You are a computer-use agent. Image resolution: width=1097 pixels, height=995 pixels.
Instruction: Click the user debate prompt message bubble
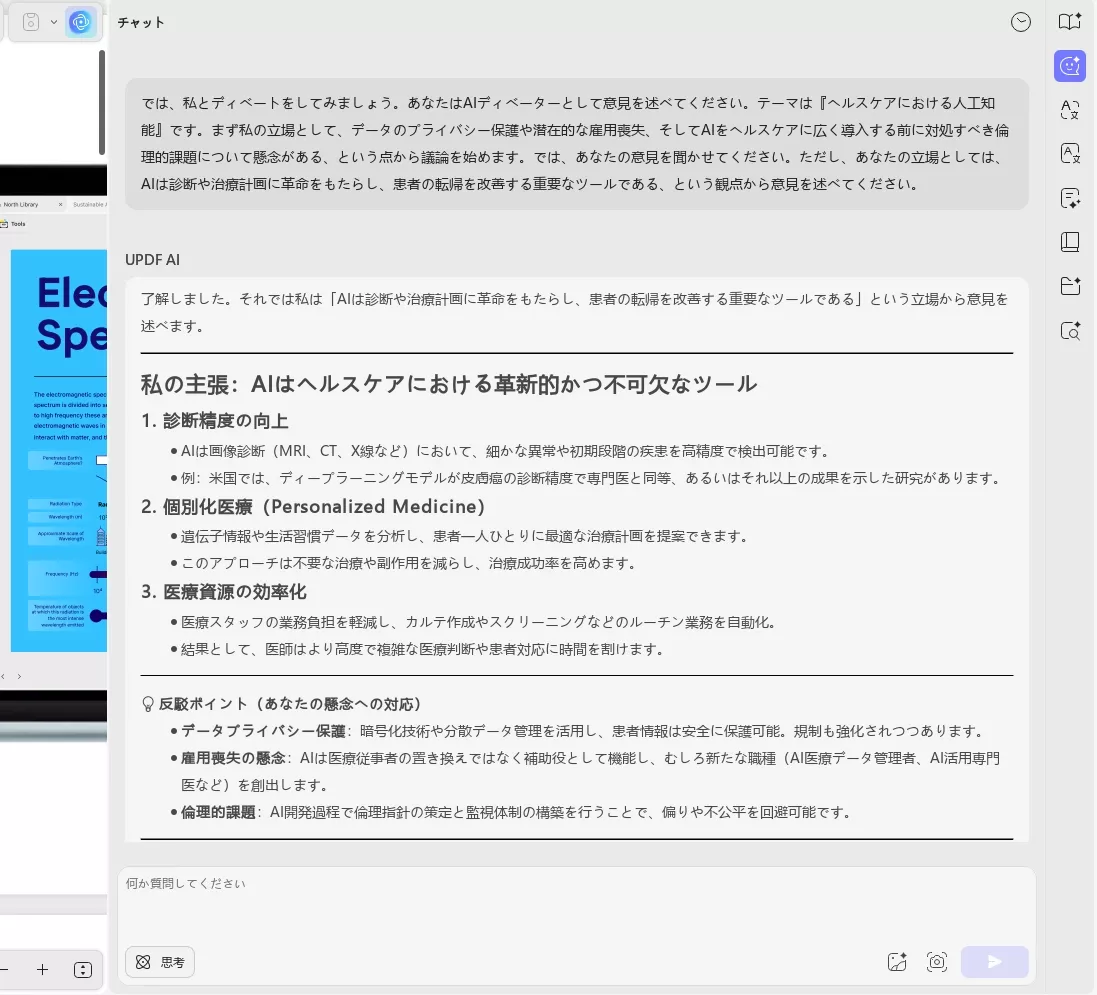click(x=576, y=143)
